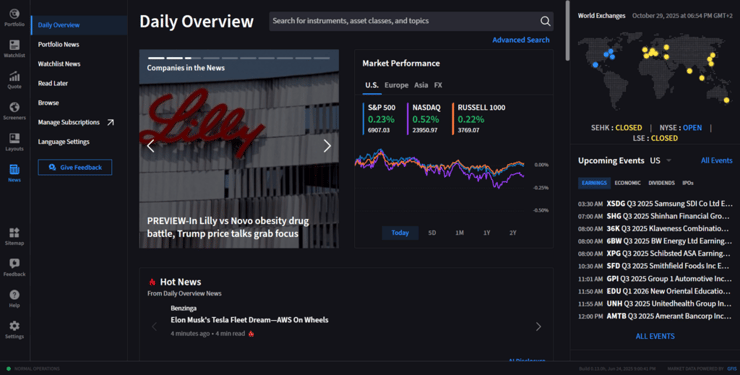
Task: Select the RUSSELL 1000 index tile
Action: [x=480, y=118]
